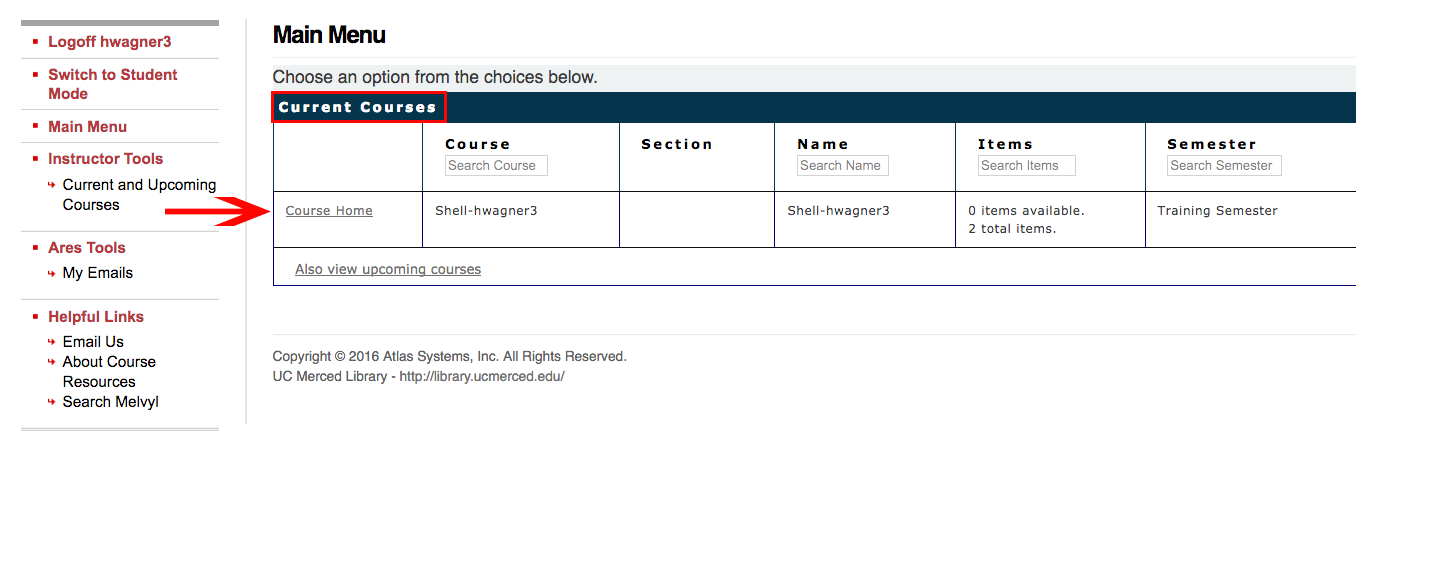This screenshot has height=566, width=1429.
Task: Open Course Home for Shell-hwagner3
Action: [x=329, y=211]
